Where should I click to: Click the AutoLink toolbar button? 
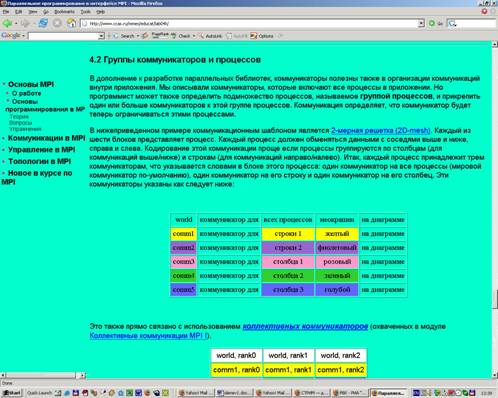pos(211,36)
